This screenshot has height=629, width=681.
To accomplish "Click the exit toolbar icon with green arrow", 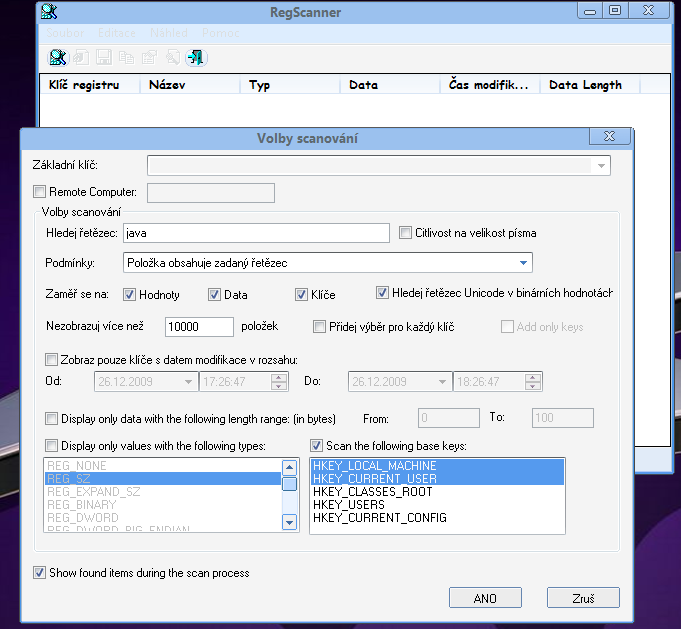I will [x=197, y=57].
